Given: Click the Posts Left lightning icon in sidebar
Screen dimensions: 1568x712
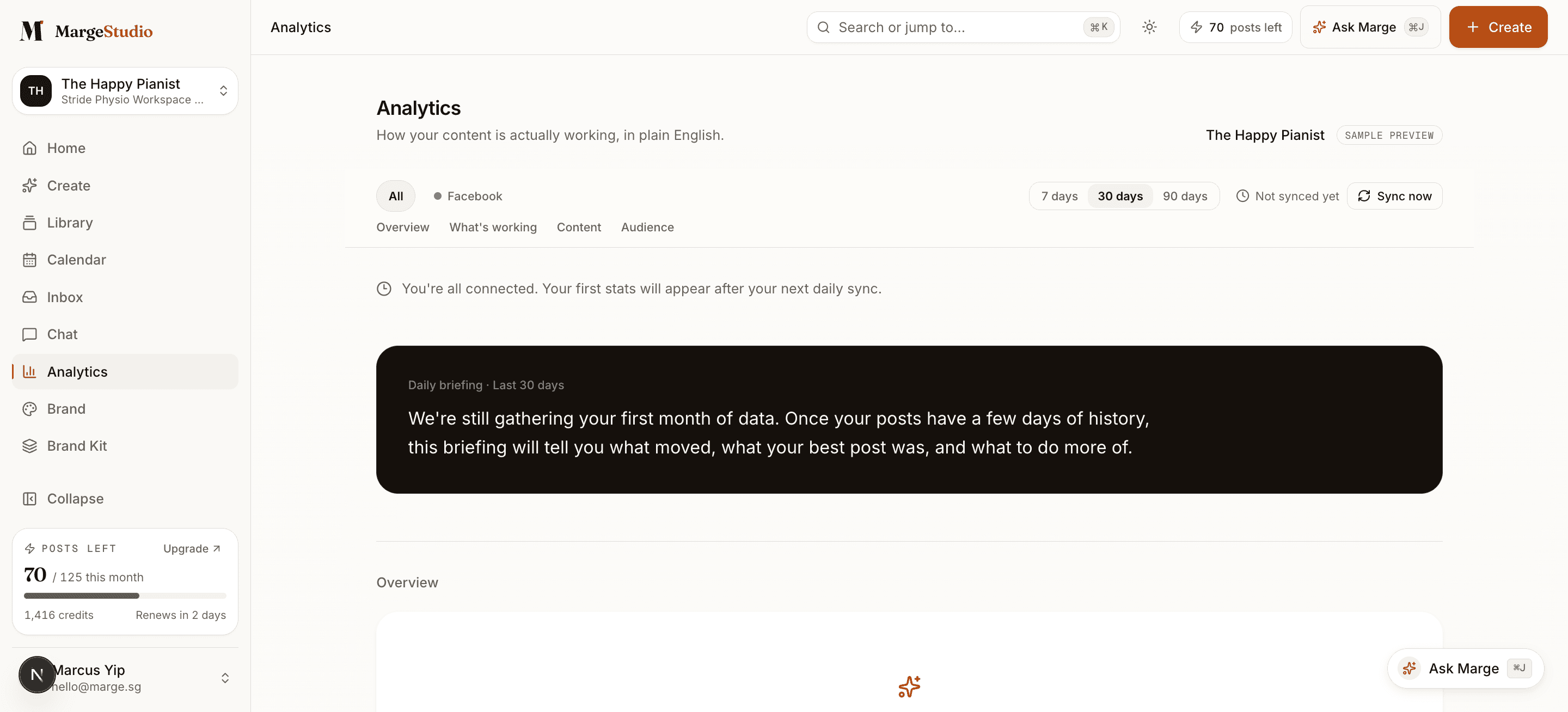Looking at the screenshot, I should [x=30, y=548].
